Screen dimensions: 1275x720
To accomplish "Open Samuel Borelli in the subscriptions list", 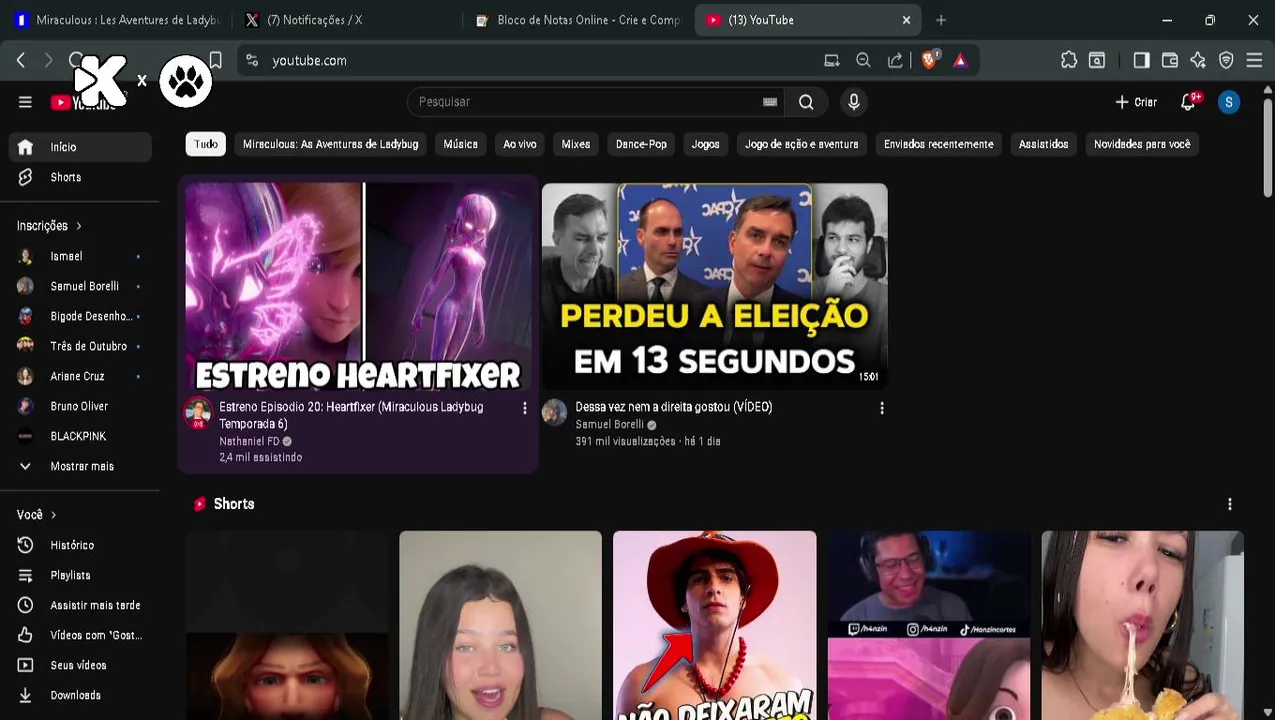I will [x=80, y=286].
